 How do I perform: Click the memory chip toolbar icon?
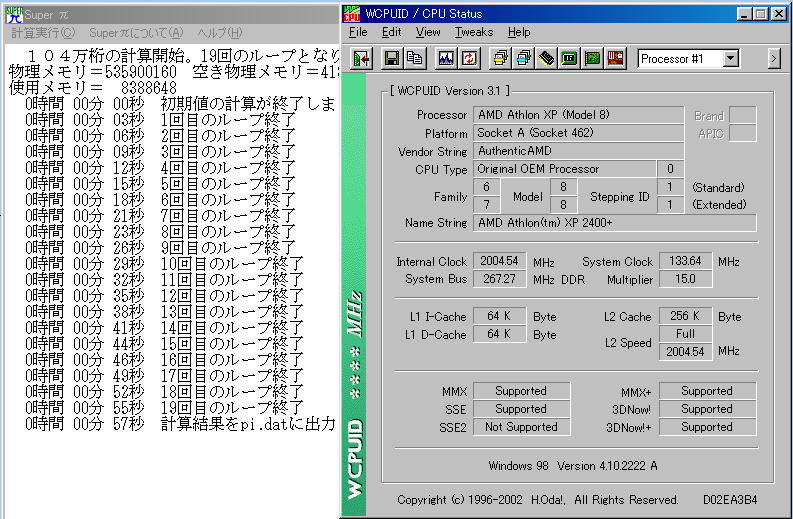[546, 59]
